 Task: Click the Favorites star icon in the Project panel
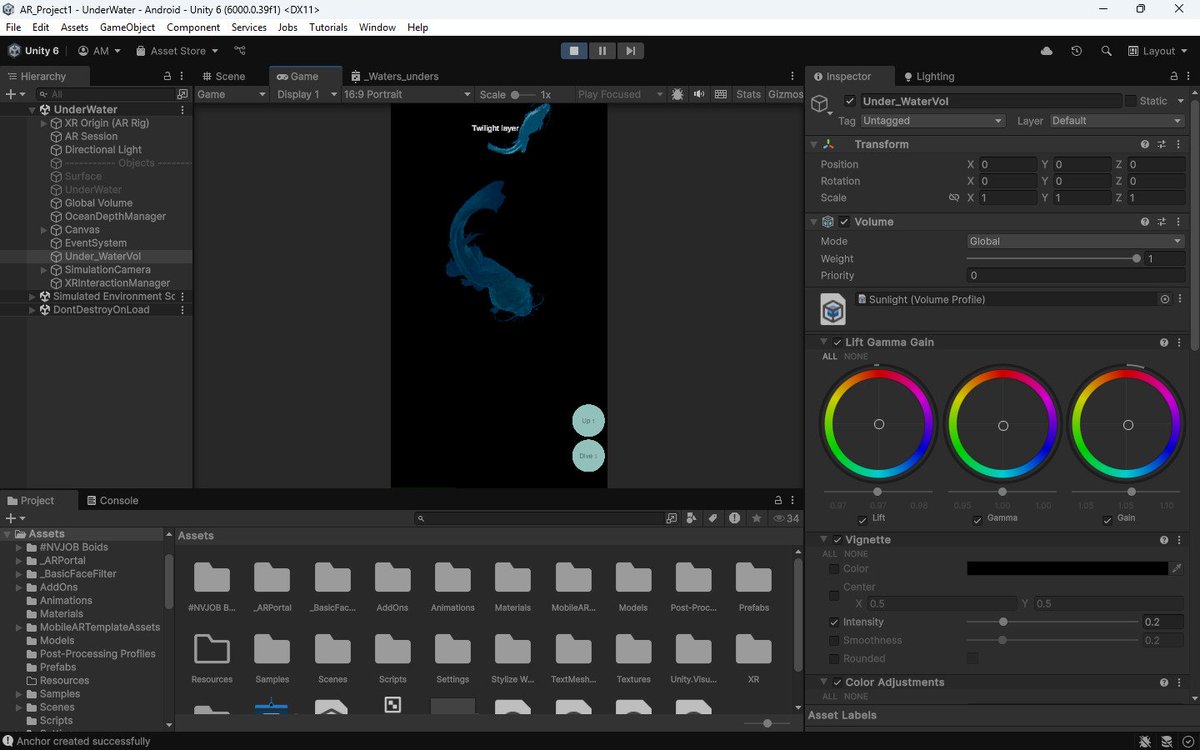[x=757, y=518]
